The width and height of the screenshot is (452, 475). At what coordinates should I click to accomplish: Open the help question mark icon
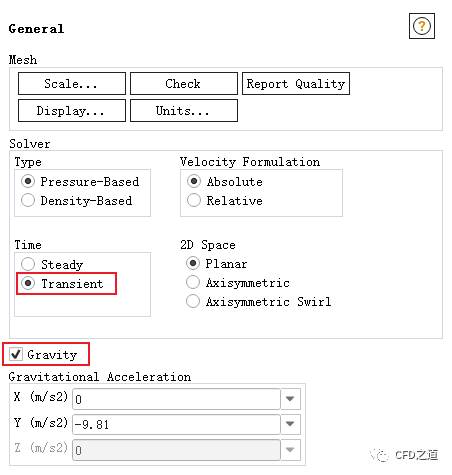[422, 26]
